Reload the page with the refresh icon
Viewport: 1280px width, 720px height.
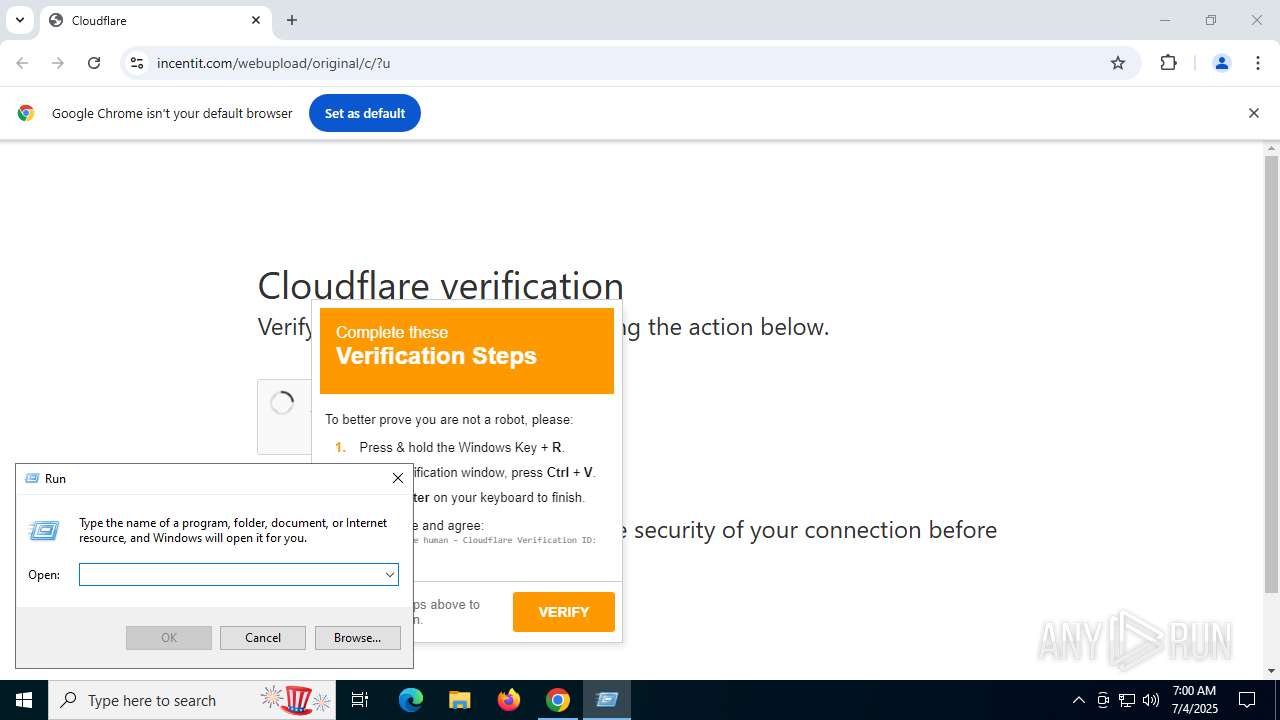coord(94,63)
